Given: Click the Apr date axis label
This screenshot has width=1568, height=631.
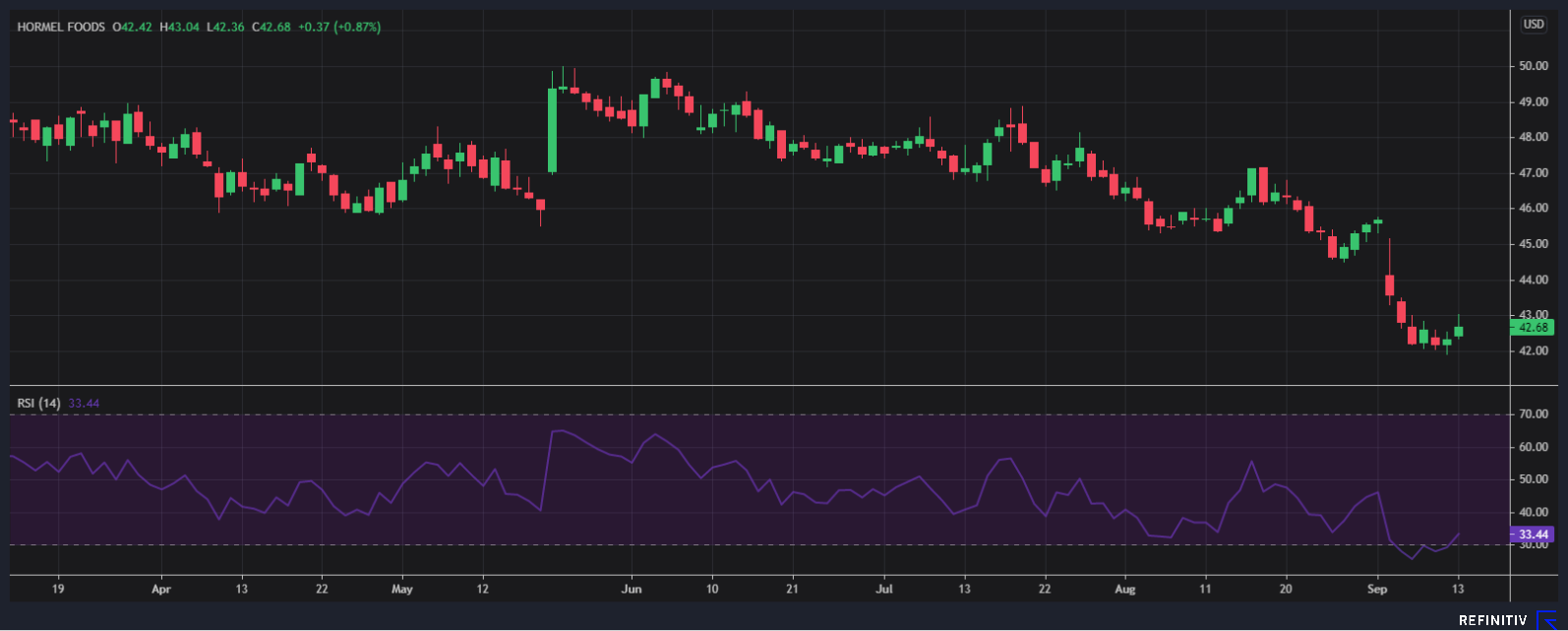Looking at the screenshot, I should click(161, 589).
